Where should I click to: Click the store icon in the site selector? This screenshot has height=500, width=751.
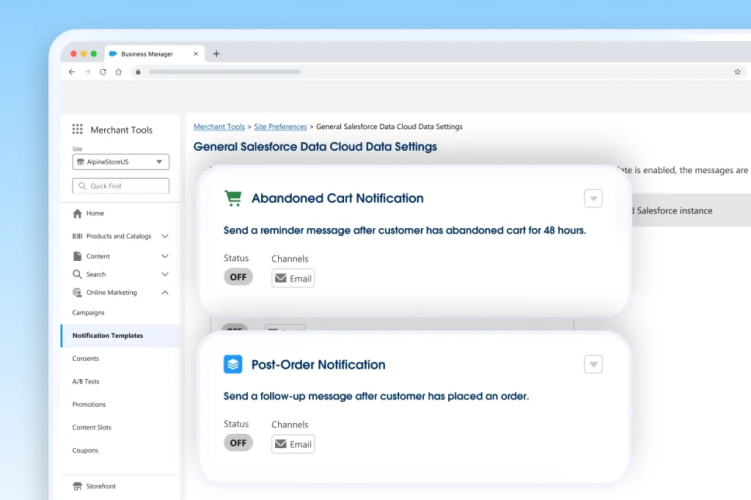(x=80, y=162)
